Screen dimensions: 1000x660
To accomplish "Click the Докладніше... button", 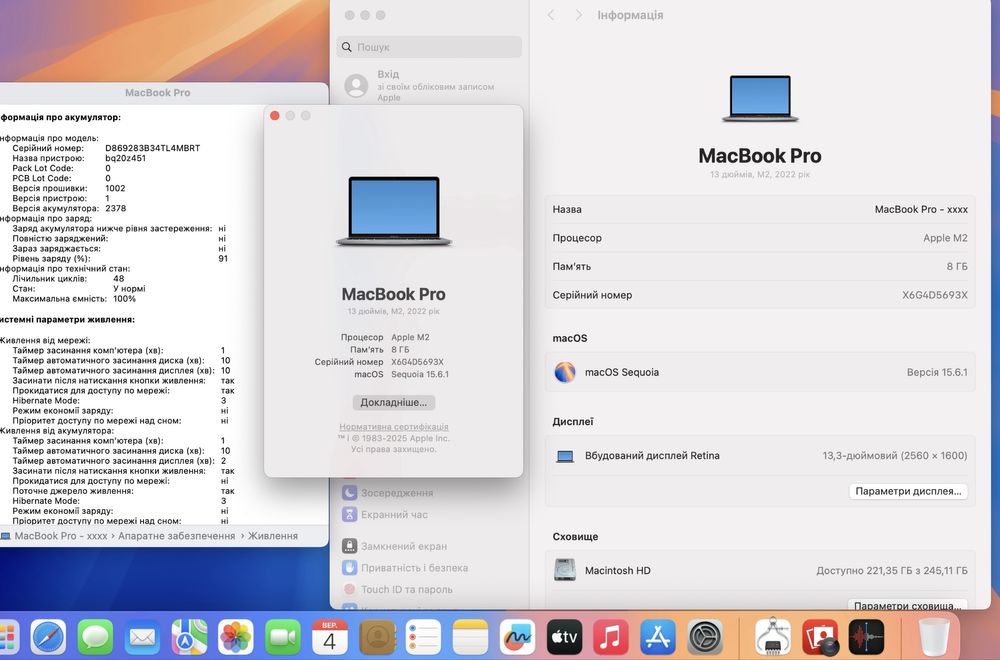I will (x=394, y=402).
